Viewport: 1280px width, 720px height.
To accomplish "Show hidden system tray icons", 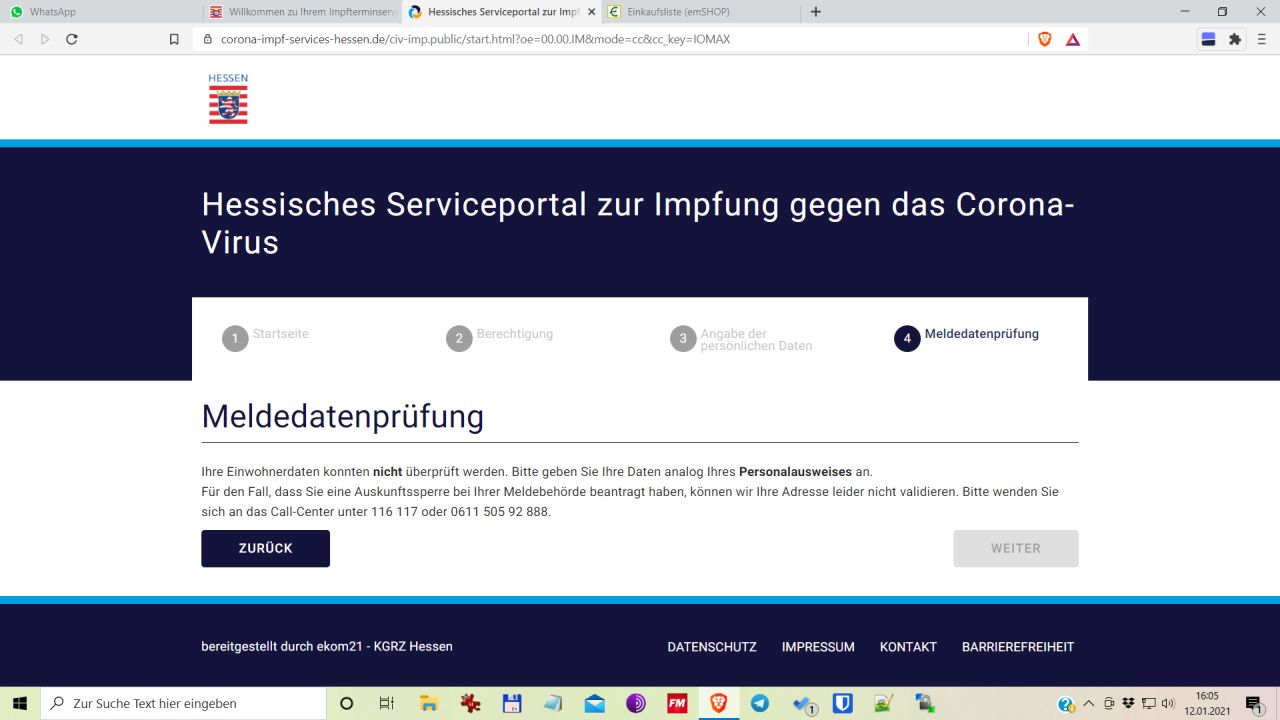I will (1089, 703).
